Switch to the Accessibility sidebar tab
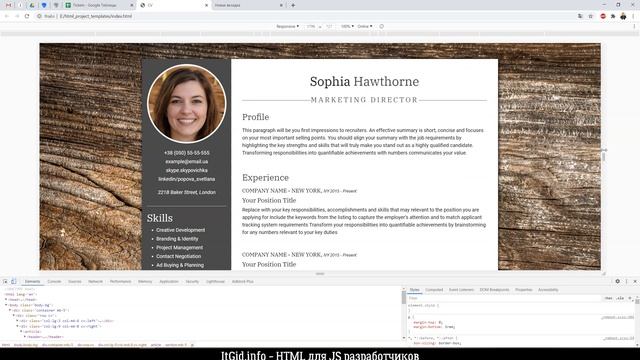 (548, 290)
